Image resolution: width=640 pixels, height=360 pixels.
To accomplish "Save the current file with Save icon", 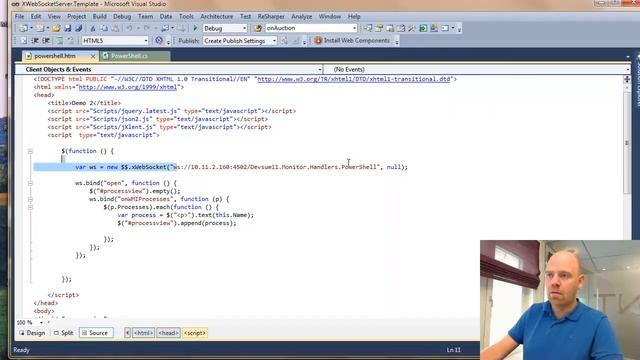I will [x=68, y=28].
